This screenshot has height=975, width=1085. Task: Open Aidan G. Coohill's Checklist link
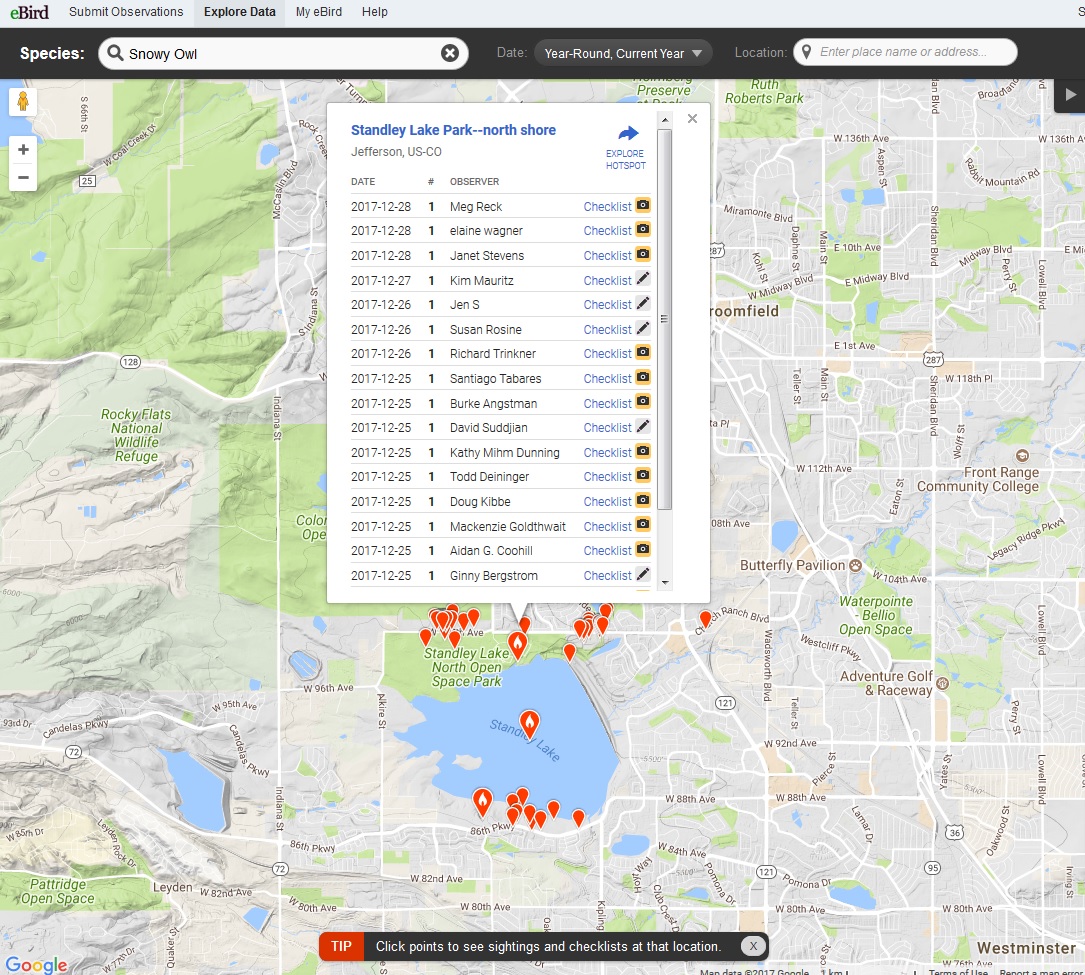coord(607,551)
